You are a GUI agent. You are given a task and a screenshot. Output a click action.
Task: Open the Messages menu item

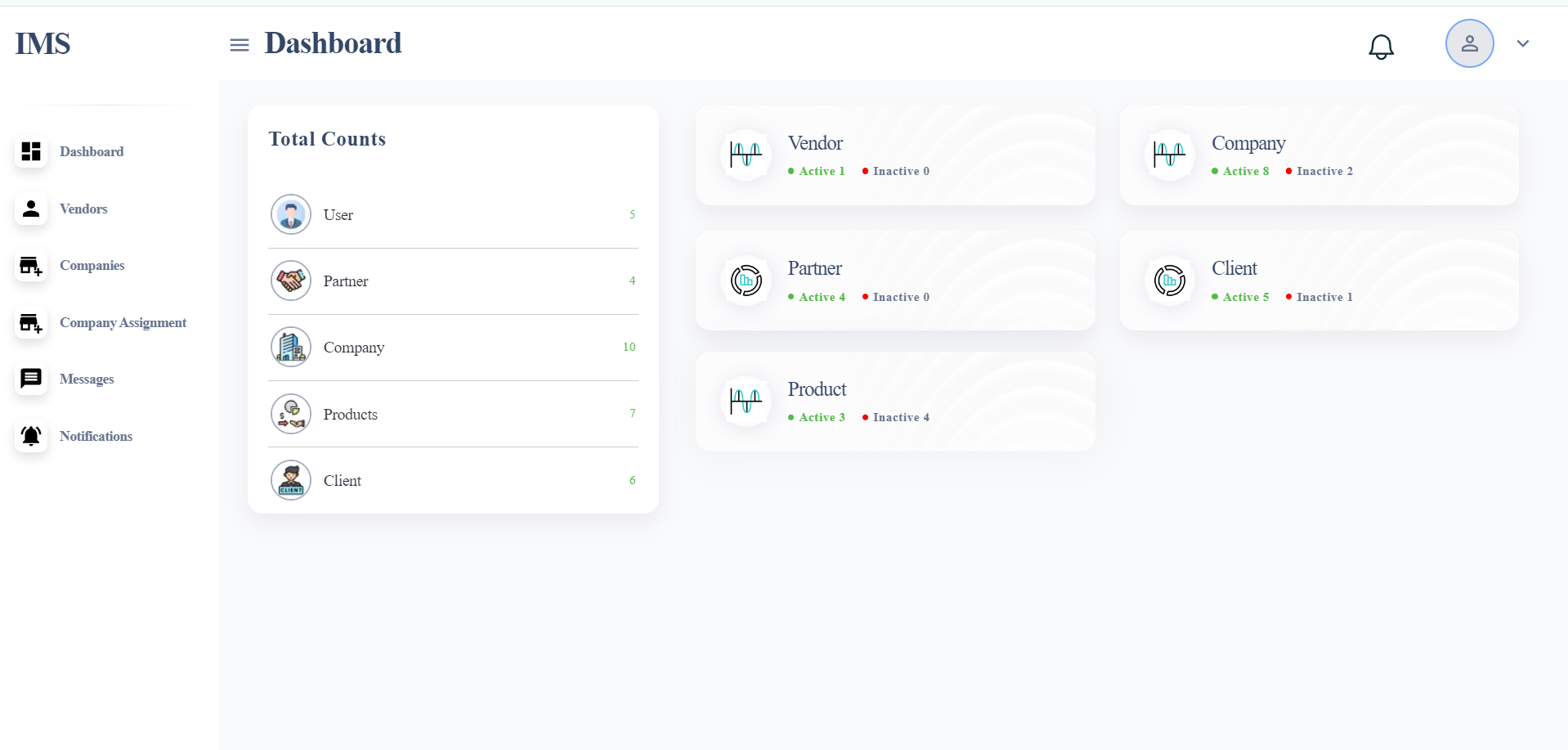pyautogui.click(x=87, y=379)
